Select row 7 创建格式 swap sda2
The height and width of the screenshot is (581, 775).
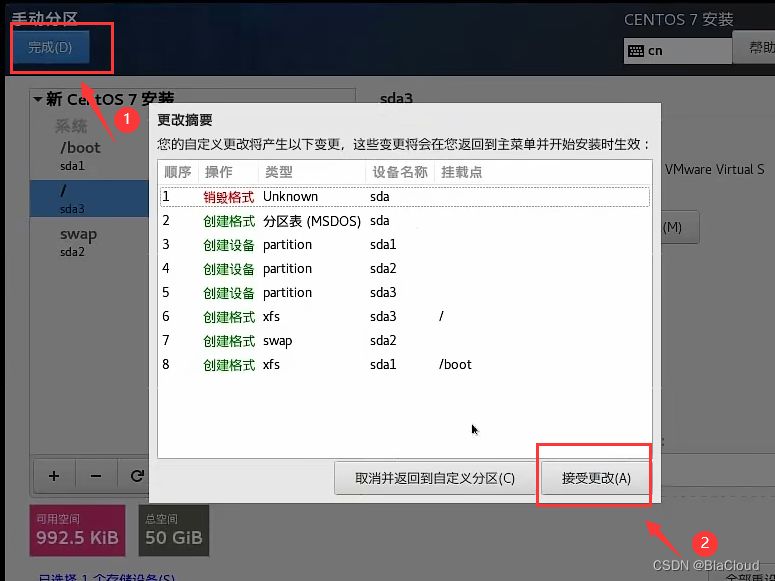click(404, 341)
